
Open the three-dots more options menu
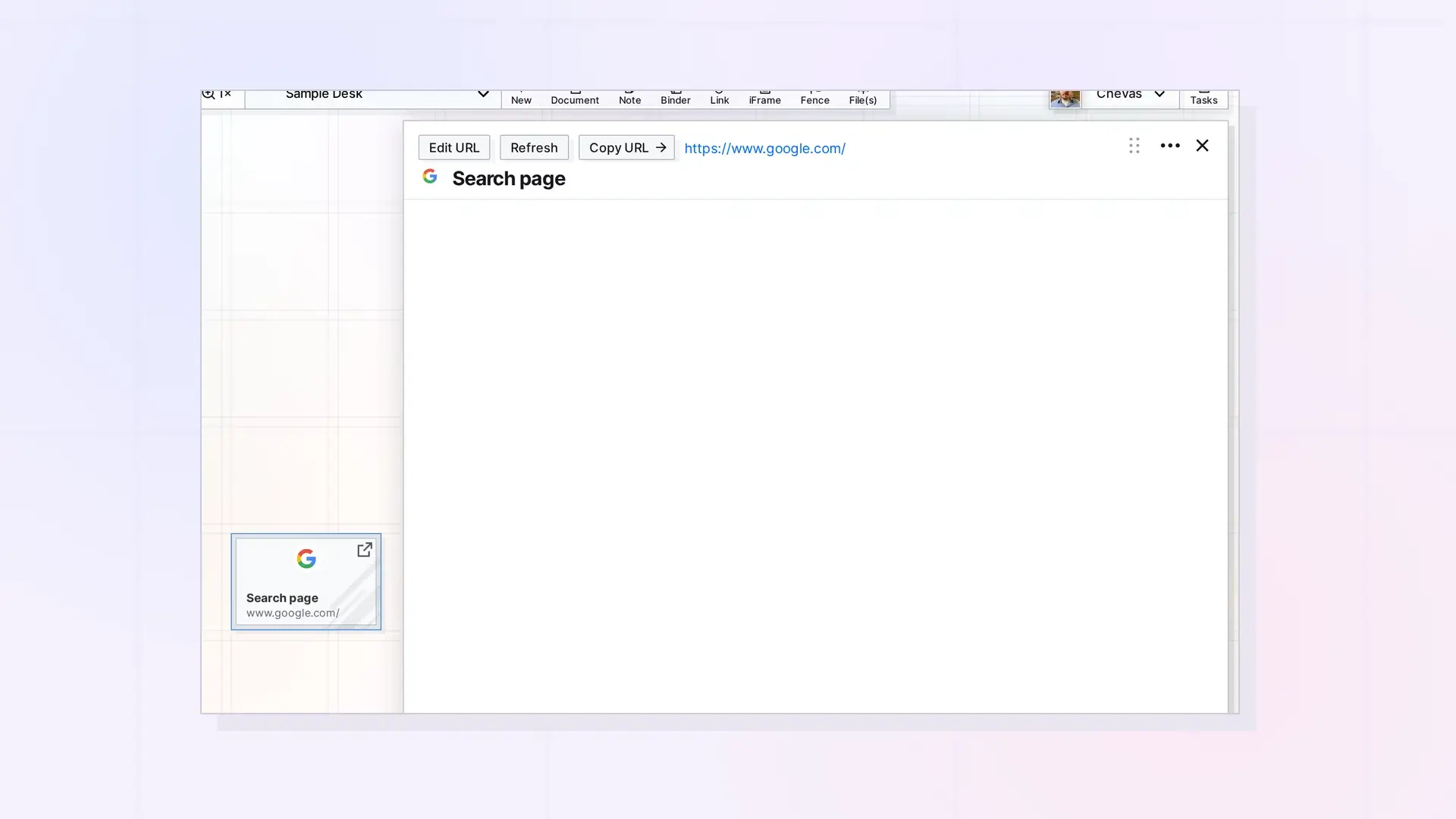(x=1169, y=146)
